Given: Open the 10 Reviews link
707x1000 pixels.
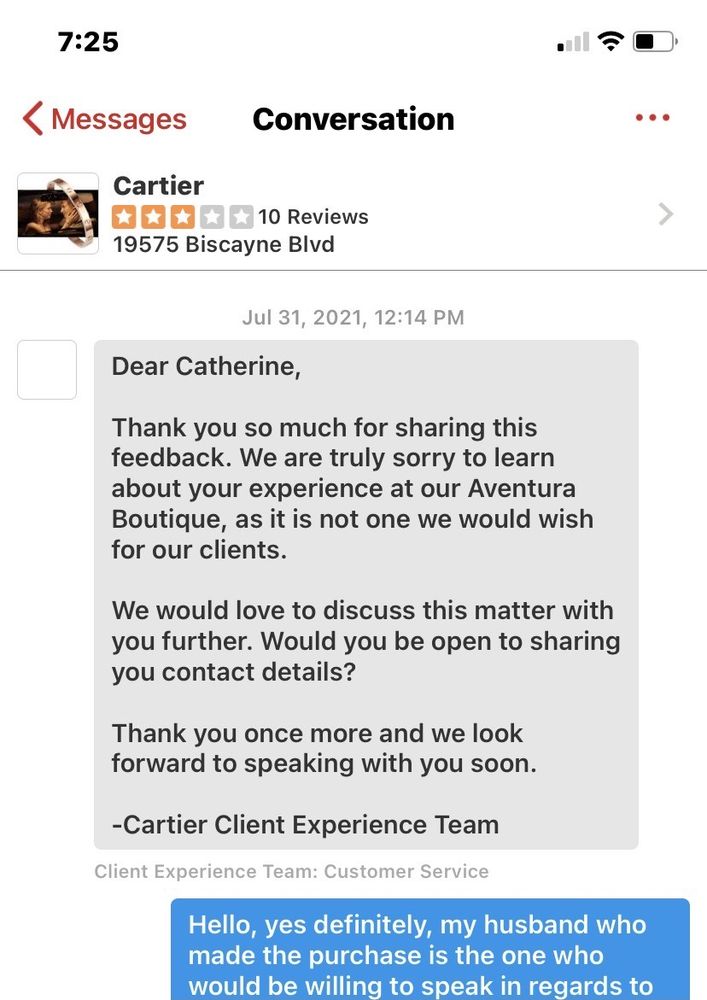Looking at the screenshot, I should coord(313,217).
